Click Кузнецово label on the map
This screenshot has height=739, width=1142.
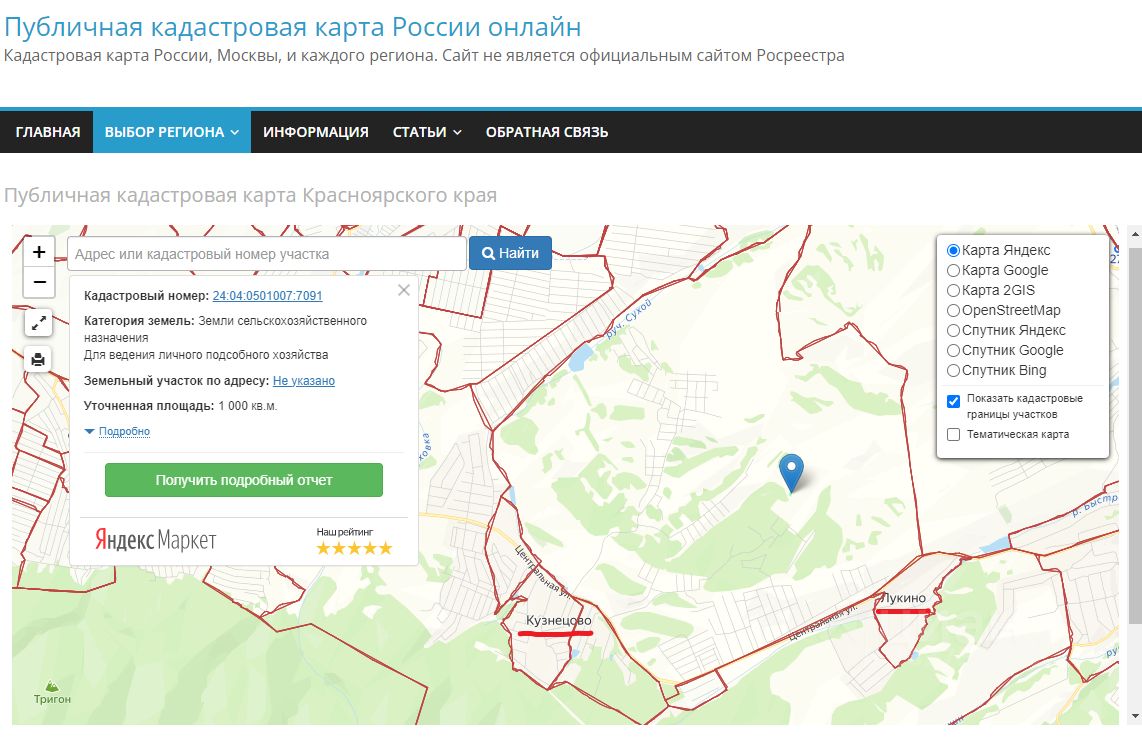pyautogui.click(x=559, y=620)
